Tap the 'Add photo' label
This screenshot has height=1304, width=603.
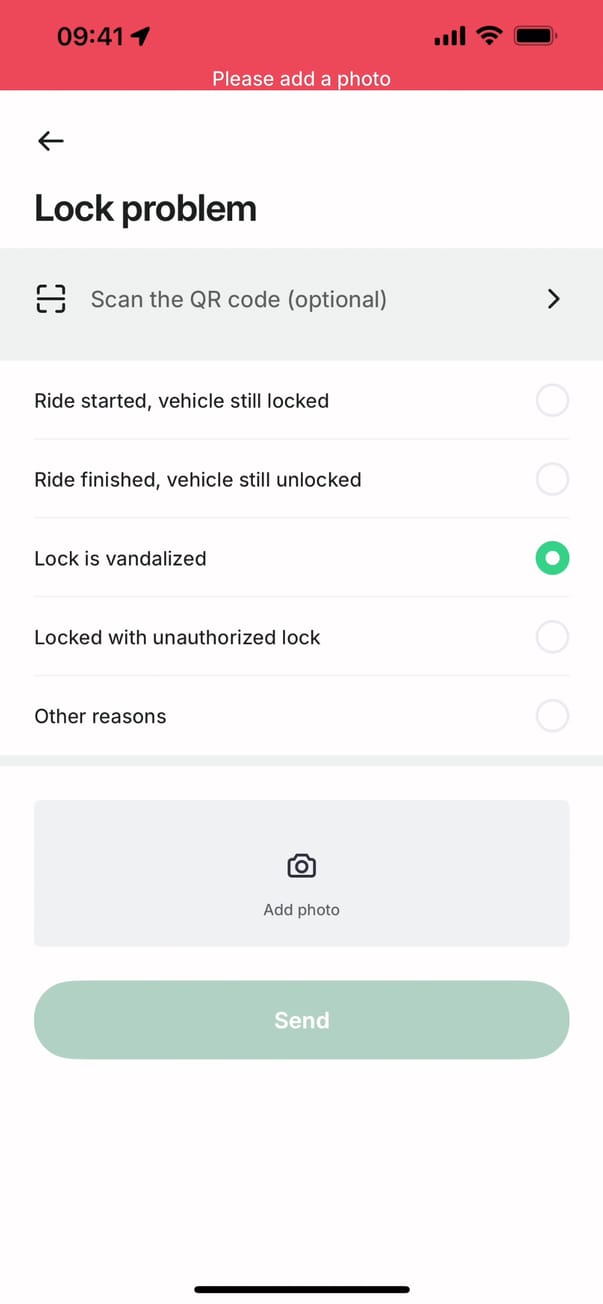(x=301, y=910)
